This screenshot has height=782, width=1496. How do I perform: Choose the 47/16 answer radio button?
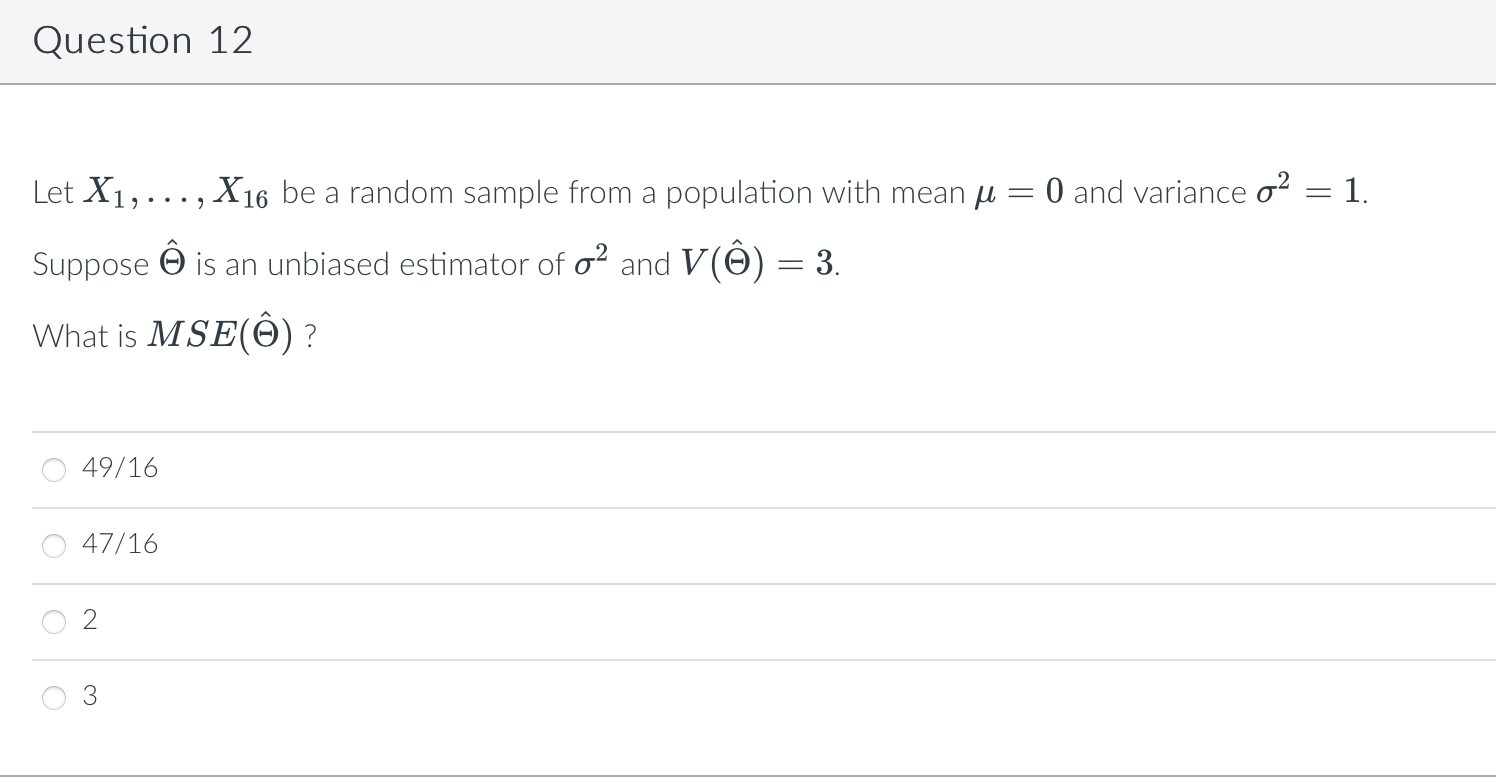coord(54,546)
